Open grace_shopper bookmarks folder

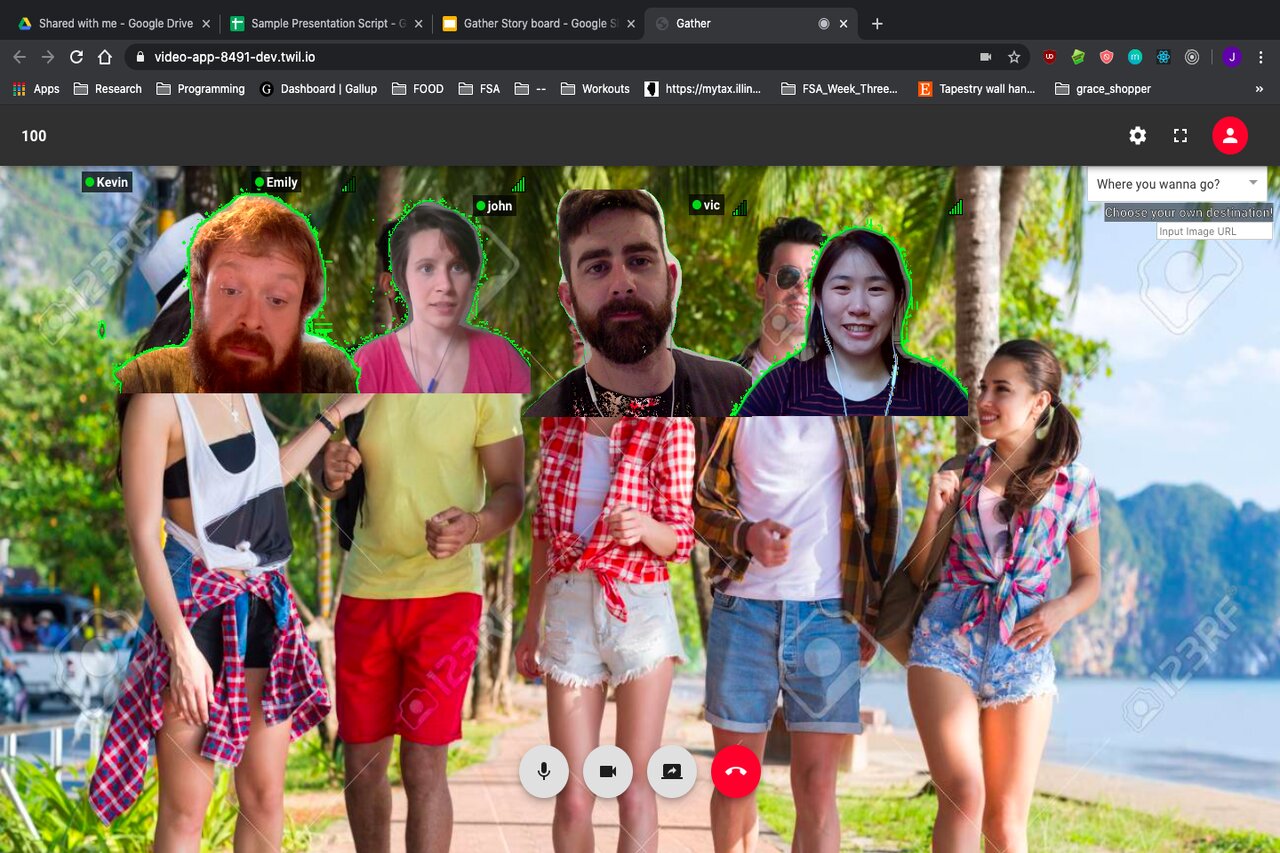pyautogui.click(x=1102, y=89)
